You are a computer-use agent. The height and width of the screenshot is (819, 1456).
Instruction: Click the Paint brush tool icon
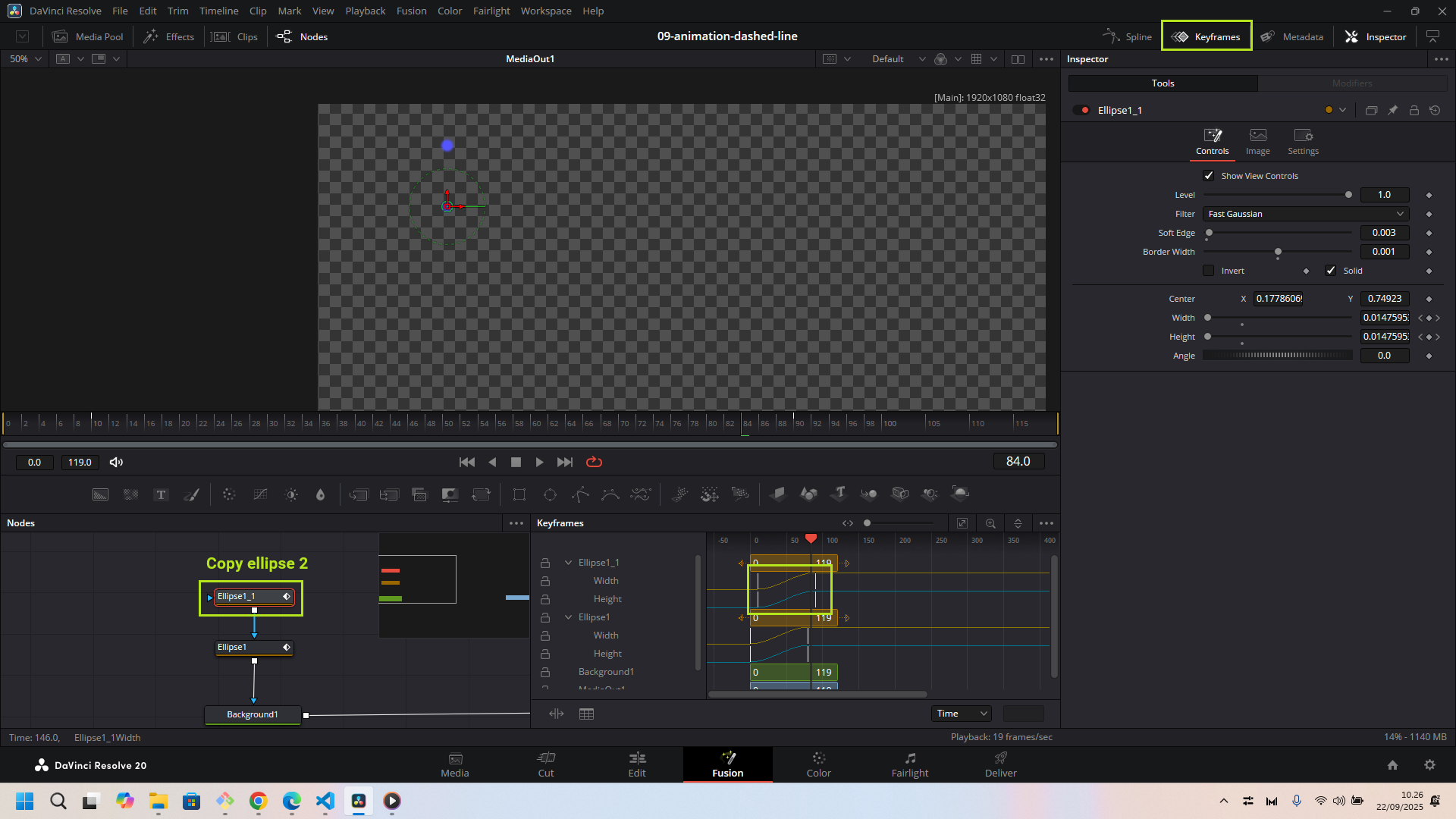192,495
